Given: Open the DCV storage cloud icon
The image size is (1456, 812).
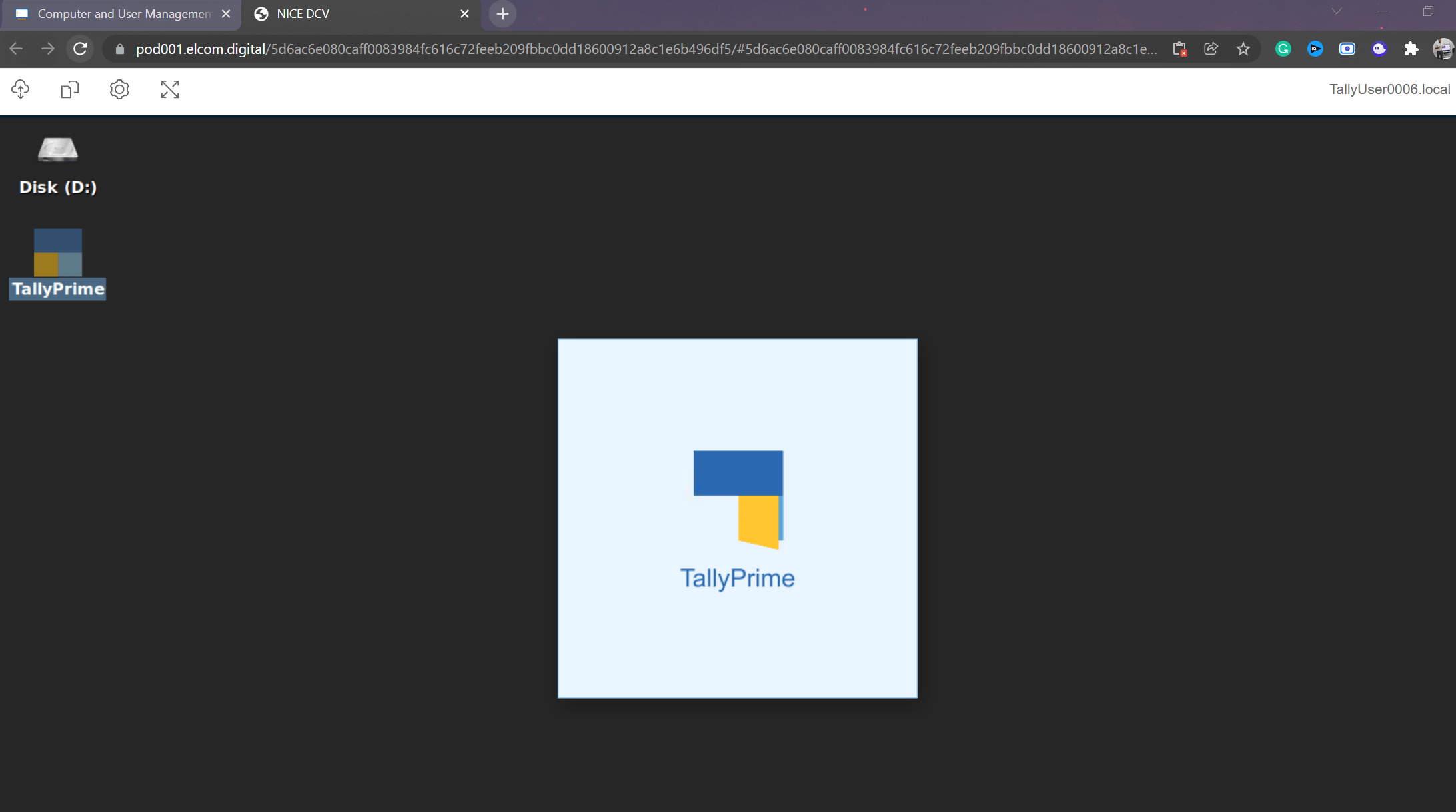Looking at the screenshot, I should point(21,89).
